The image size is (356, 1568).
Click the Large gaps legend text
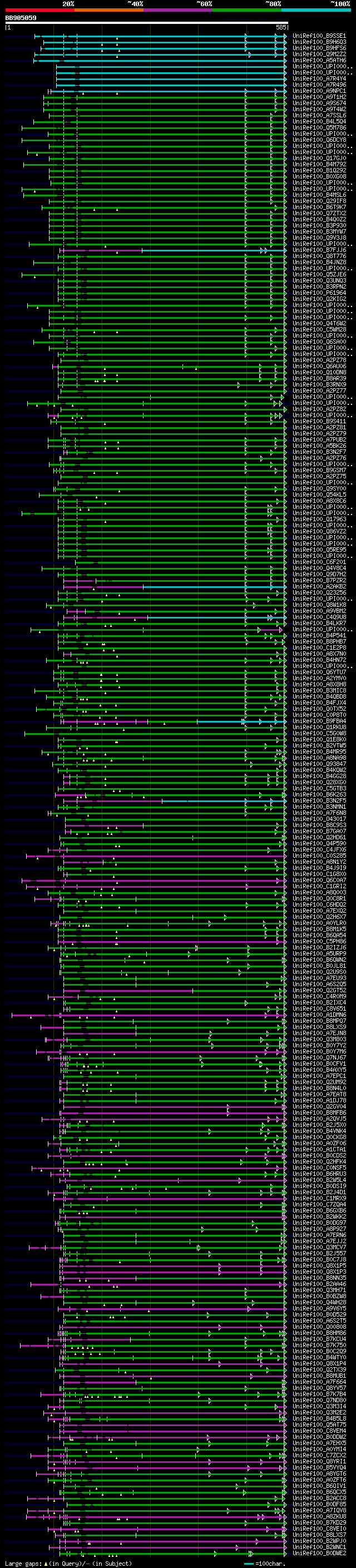point(68,1563)
